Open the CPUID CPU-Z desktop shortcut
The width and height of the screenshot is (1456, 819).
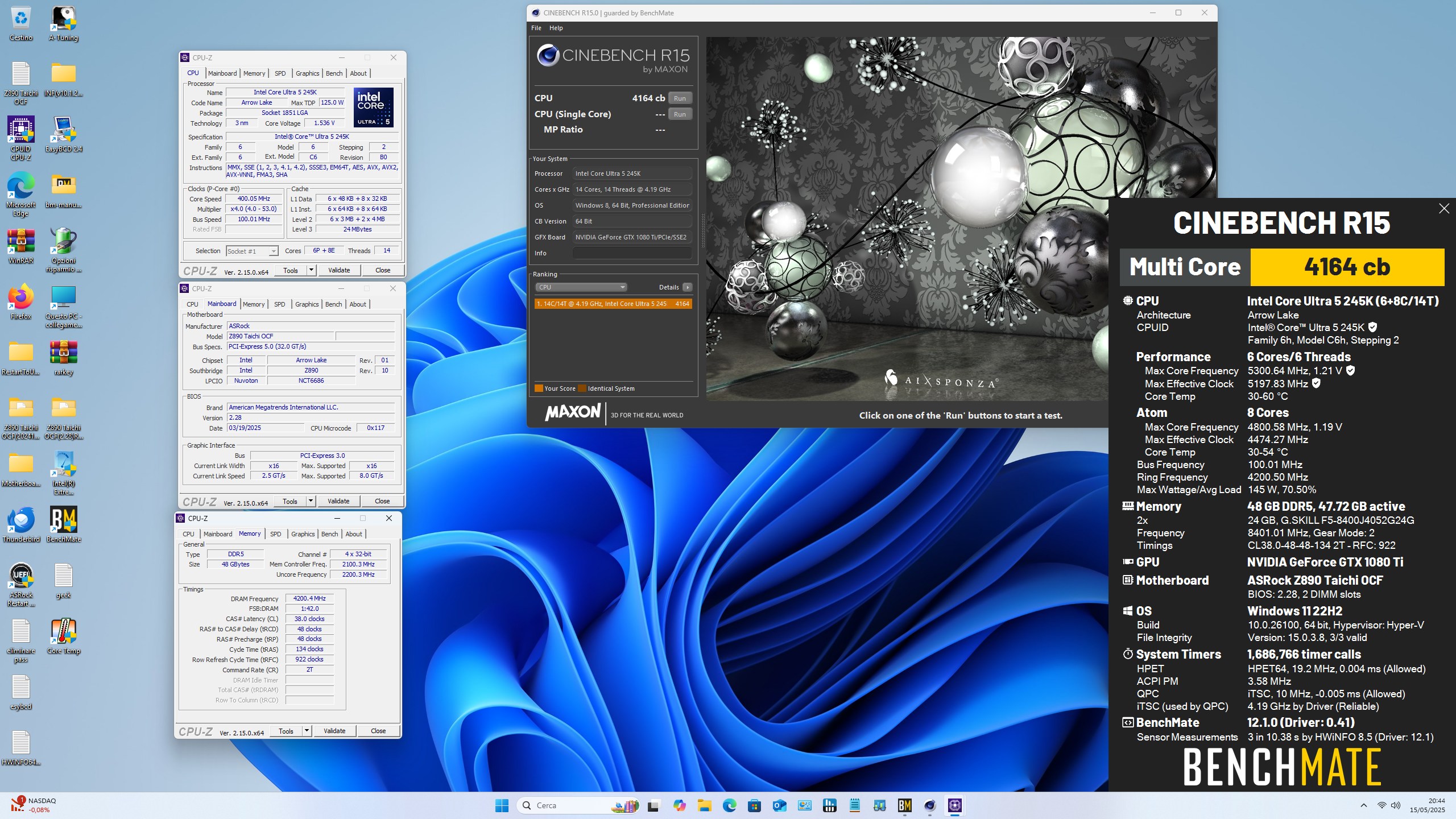pos(21,138)
